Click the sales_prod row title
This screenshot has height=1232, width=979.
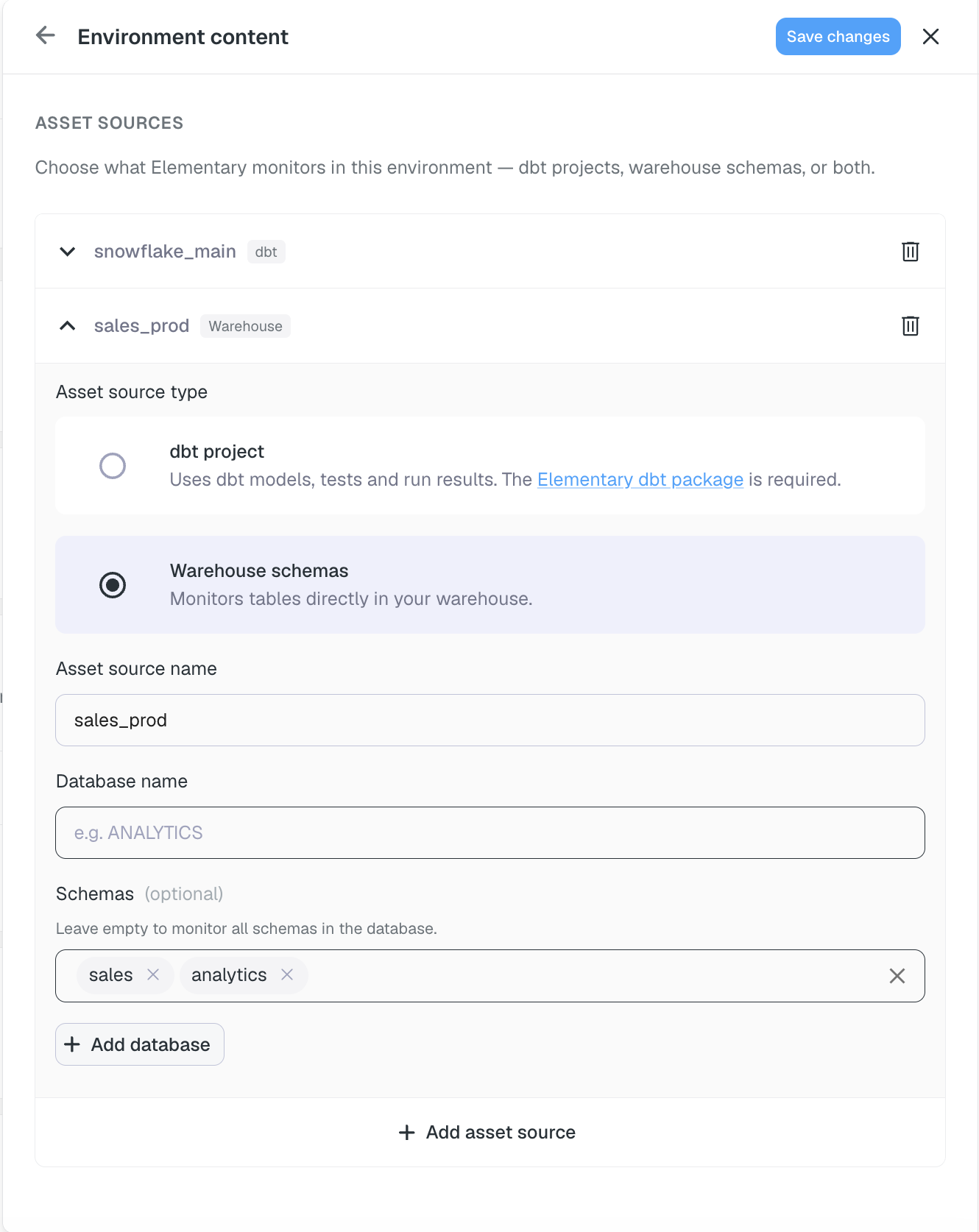pos(141,326)
